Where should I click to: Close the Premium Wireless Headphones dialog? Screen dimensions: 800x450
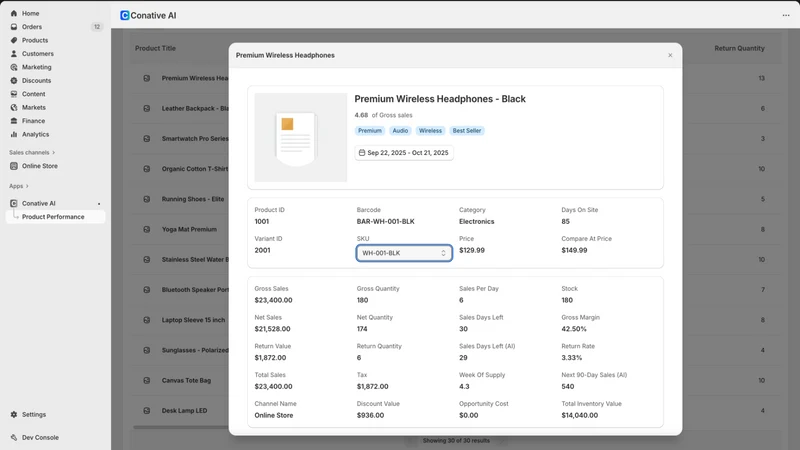670,55
